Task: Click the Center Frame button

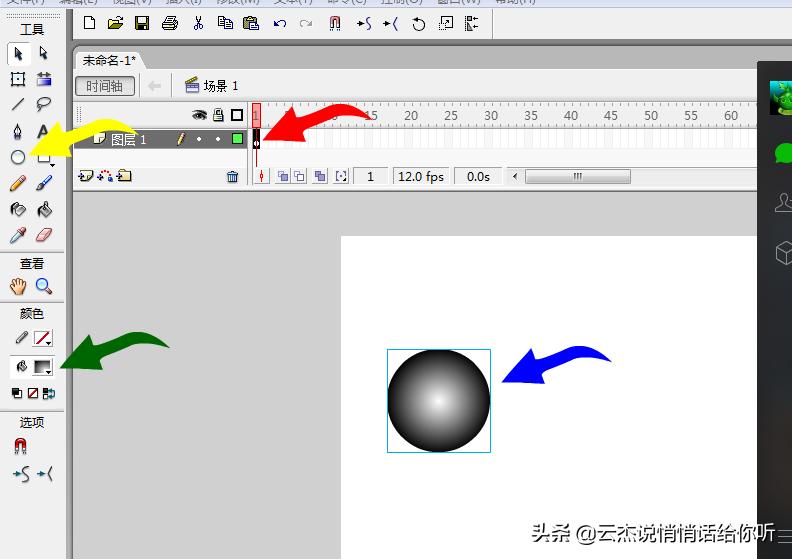Action: pos(262,176)
